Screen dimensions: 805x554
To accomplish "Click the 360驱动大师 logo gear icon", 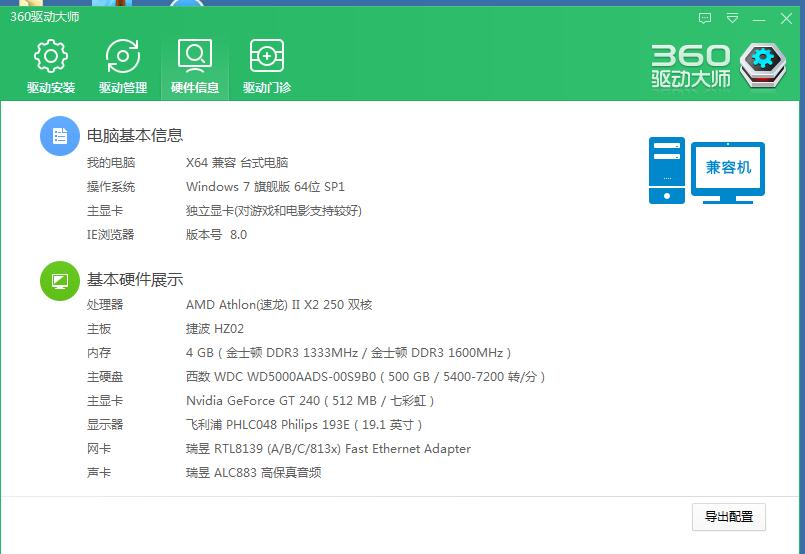I will coord(763,65).
